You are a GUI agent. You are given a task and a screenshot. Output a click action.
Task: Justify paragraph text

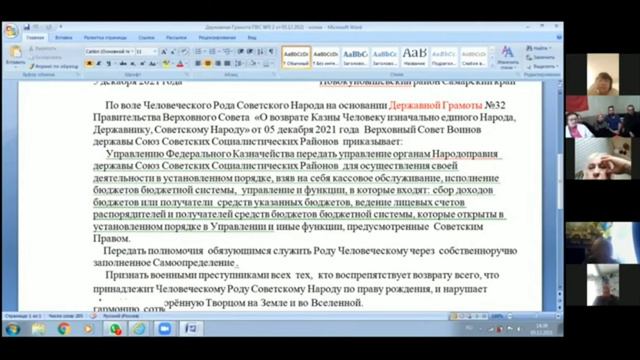point(227,64)
